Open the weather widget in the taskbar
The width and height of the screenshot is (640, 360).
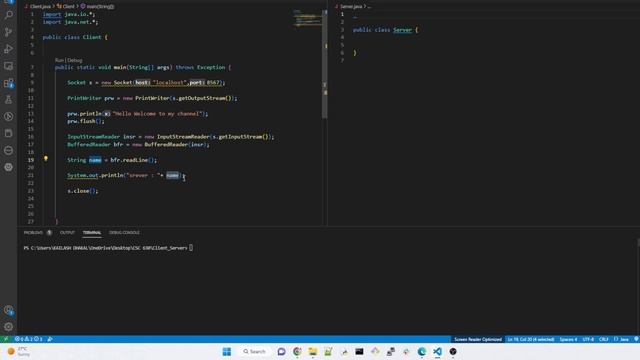pos(19,351)
